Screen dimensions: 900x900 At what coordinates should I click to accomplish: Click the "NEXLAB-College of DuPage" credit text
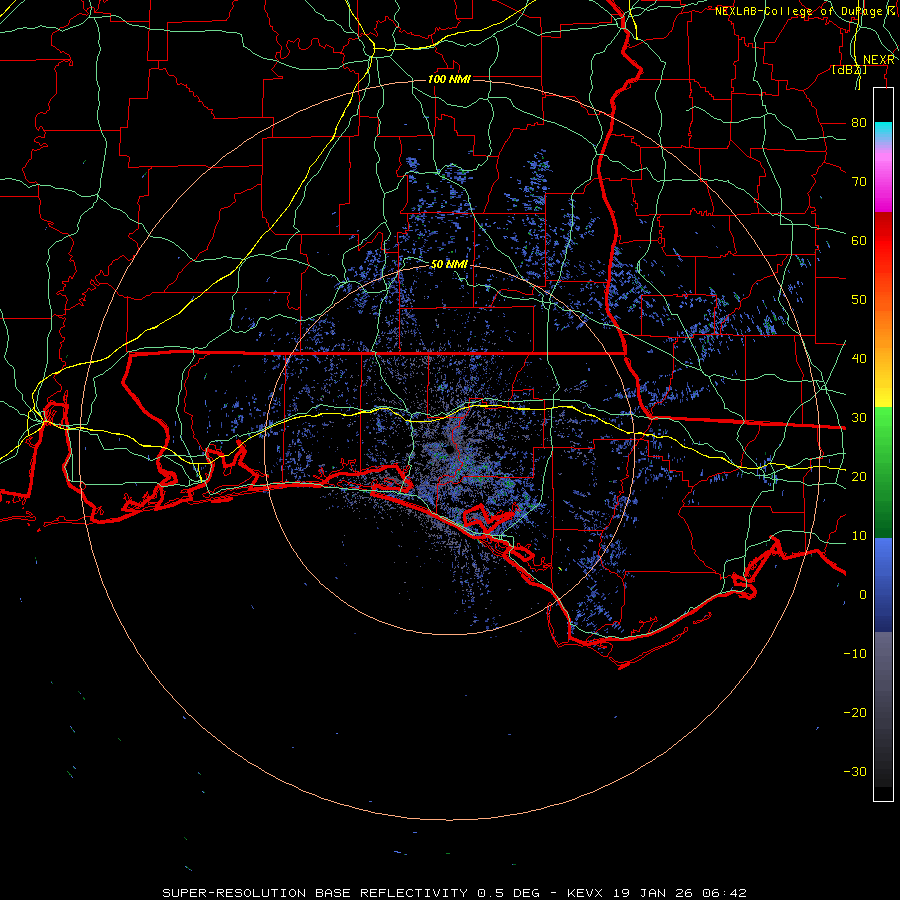pos(798,11)
